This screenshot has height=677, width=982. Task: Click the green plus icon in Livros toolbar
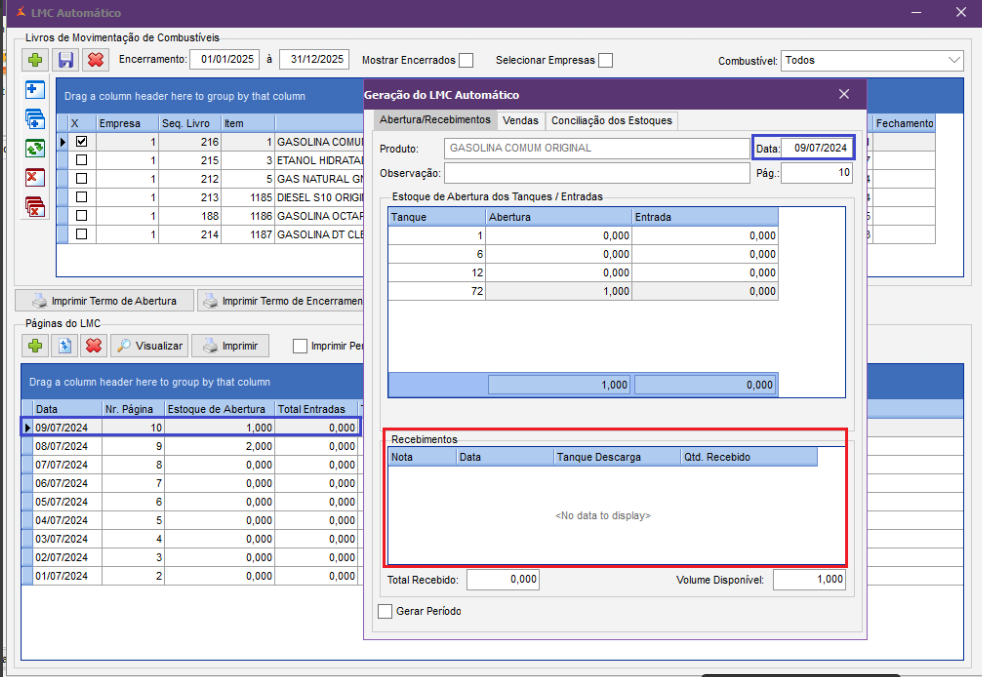click(37, 60)
